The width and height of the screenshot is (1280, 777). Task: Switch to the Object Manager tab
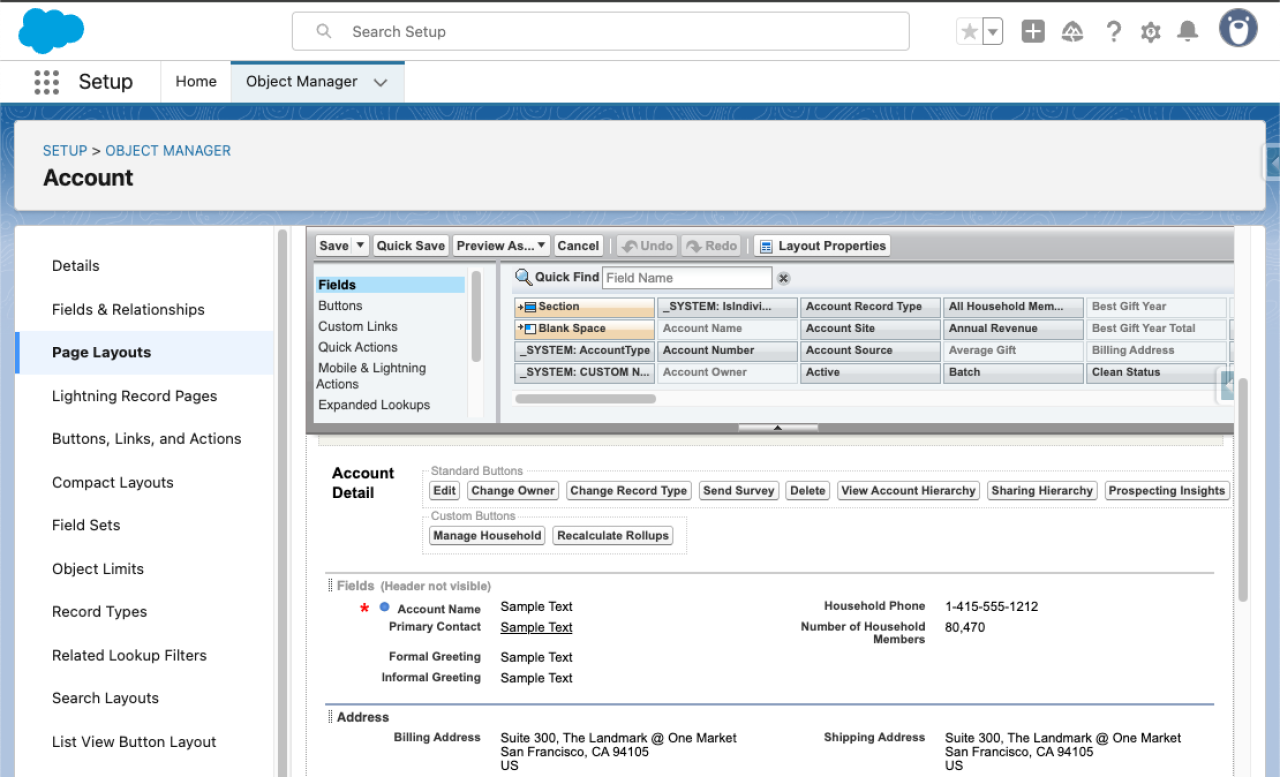pyautogui.click(x=300, y=81)
